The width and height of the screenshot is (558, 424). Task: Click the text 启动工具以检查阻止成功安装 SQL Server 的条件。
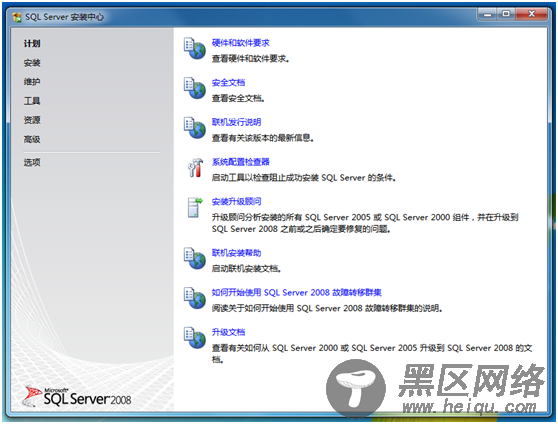pos(304,177)
